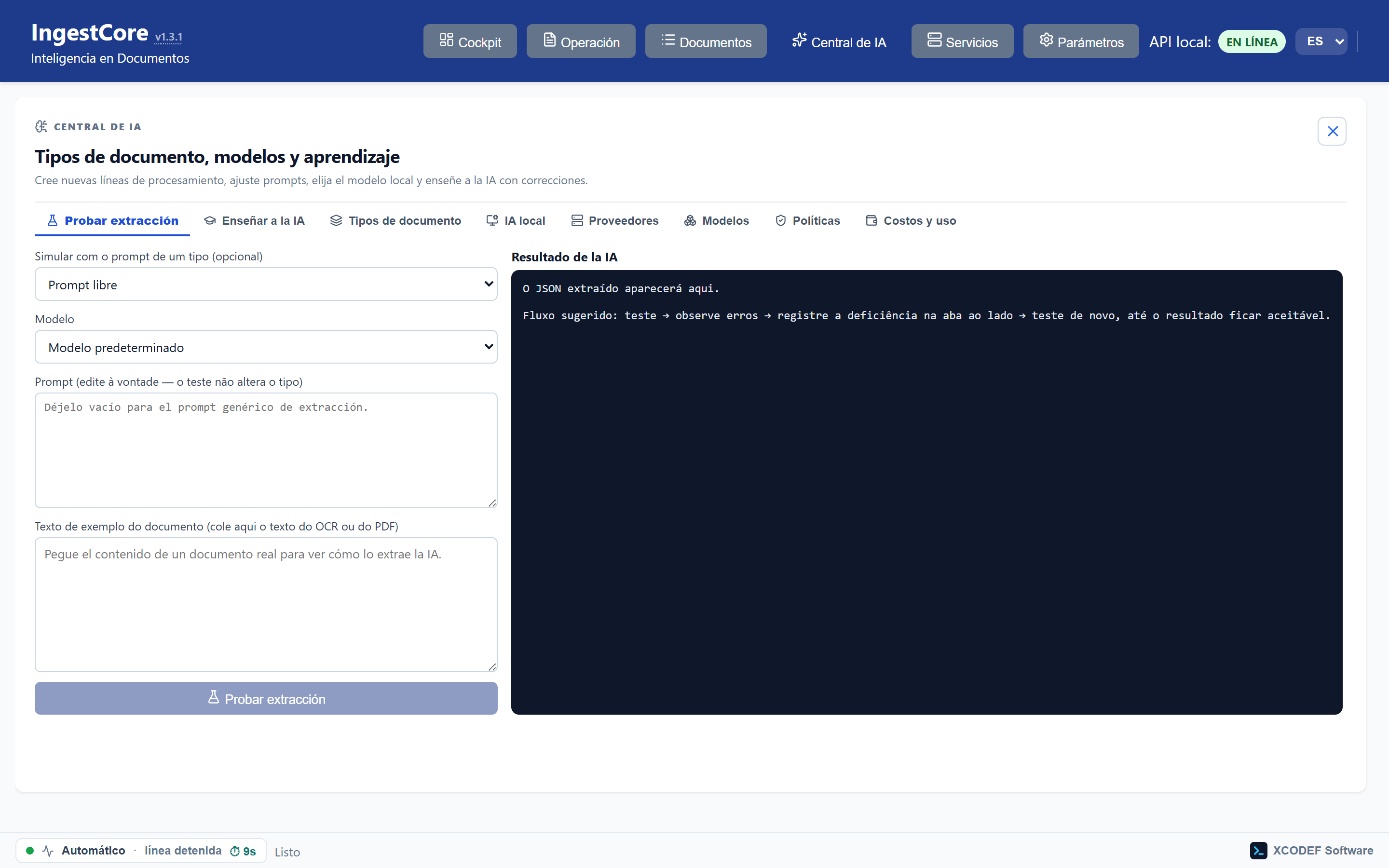Click the flask icon in Probar extracción button
This screenshot has width=1389, height=868.
click(214, 697)
